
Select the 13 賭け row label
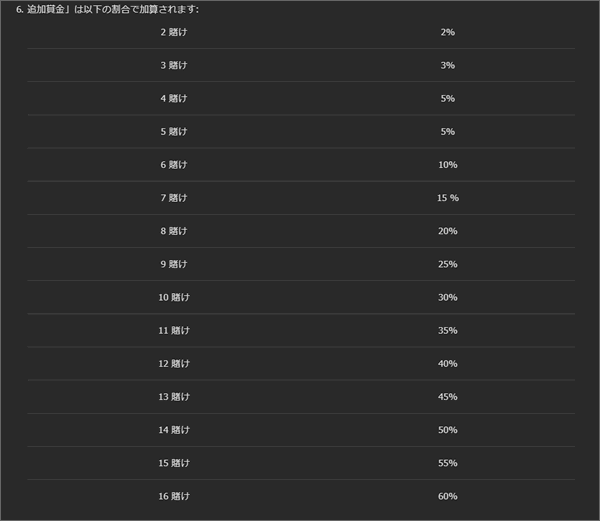tap(174, 396)
